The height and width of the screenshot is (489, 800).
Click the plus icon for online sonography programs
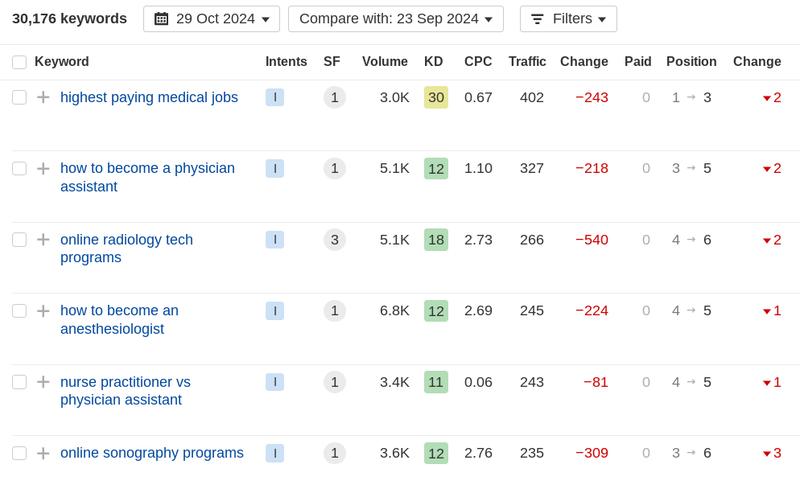pyautogui.click(x=43, y=453)
